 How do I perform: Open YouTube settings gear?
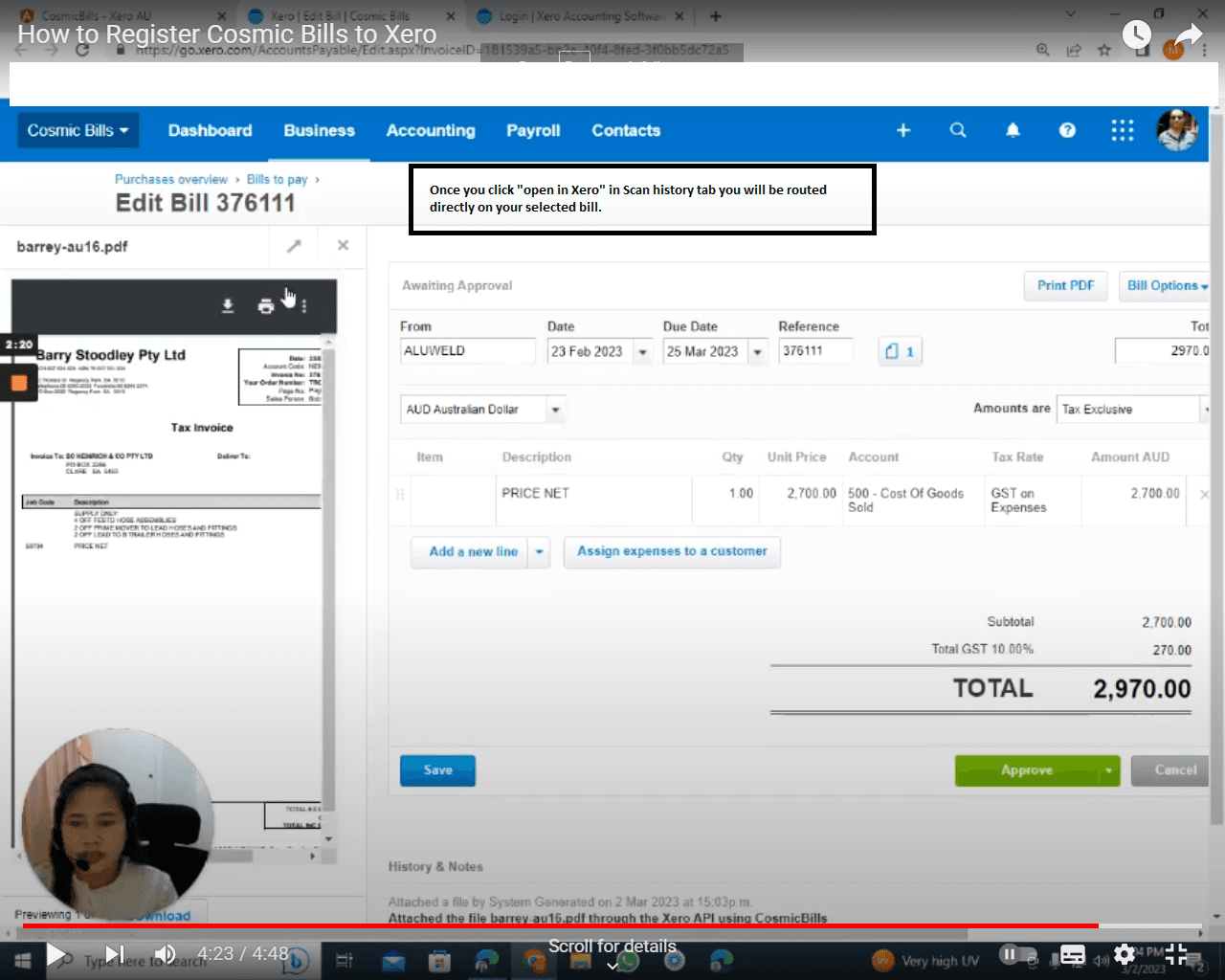click(1125, 954)
